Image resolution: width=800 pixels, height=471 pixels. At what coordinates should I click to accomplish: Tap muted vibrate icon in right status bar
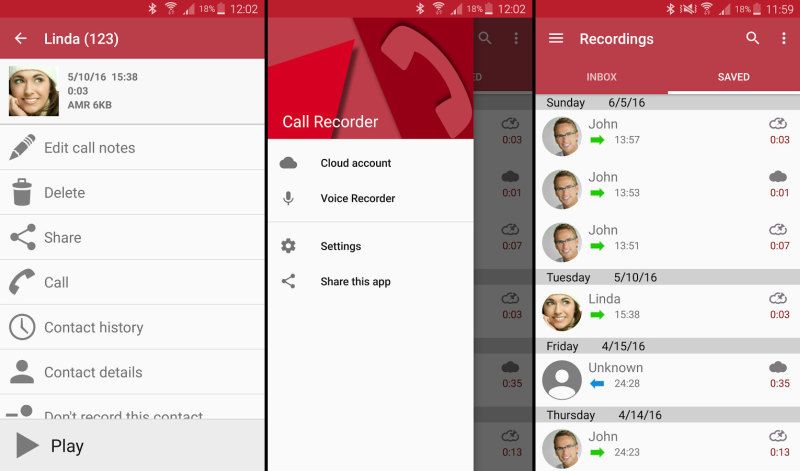pyautogui.click(x=689, y=8)
